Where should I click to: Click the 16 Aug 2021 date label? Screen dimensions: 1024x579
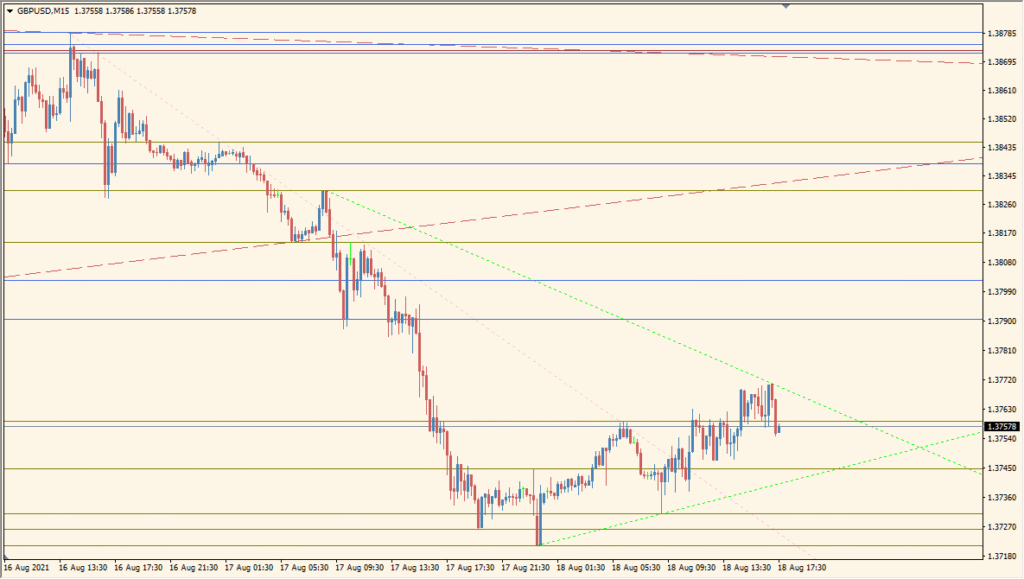[x=26, y=568]
